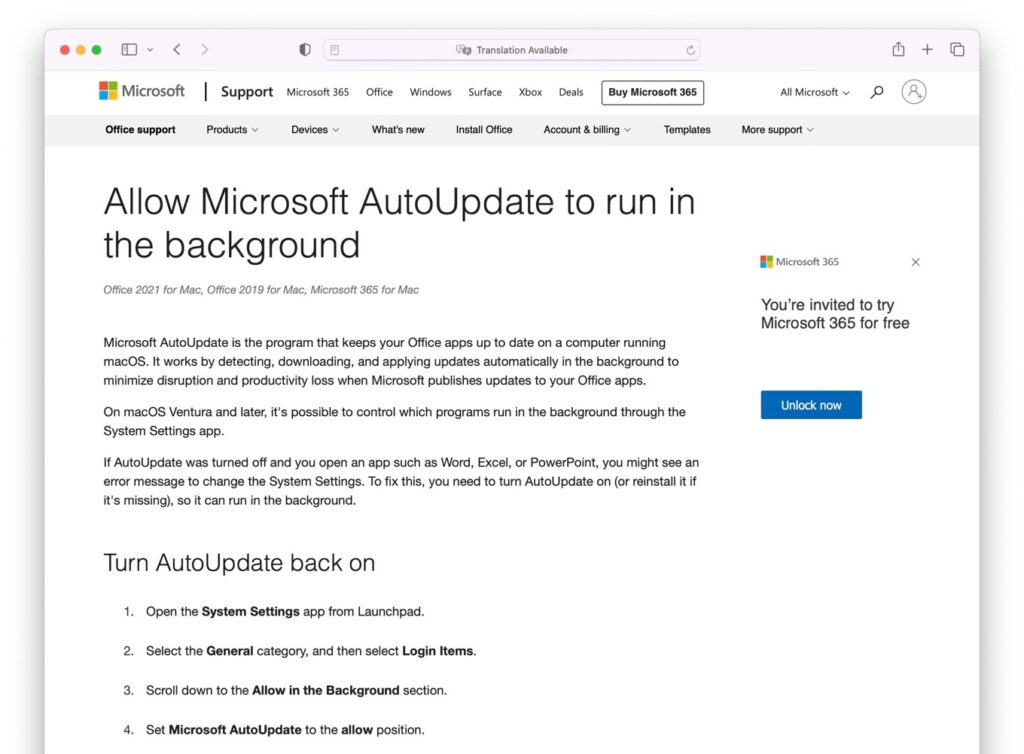Open Install Office link
The height and width of the screenshot is (754, 1024).
tap(484, 130)
